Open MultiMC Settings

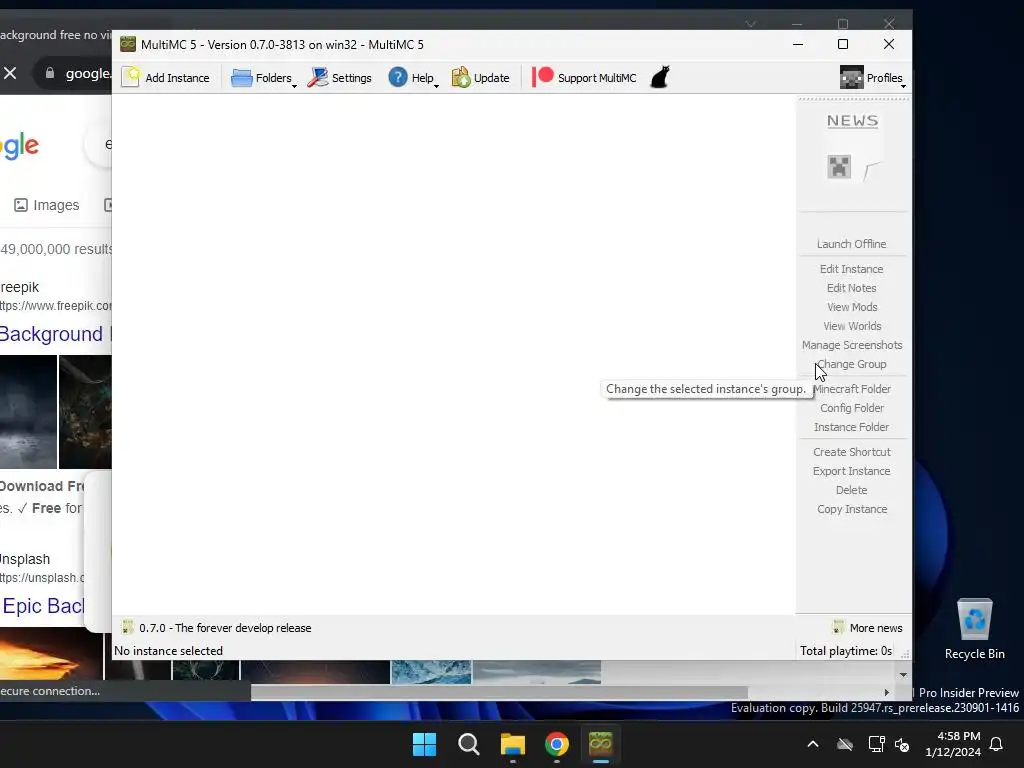click(340, 78)
